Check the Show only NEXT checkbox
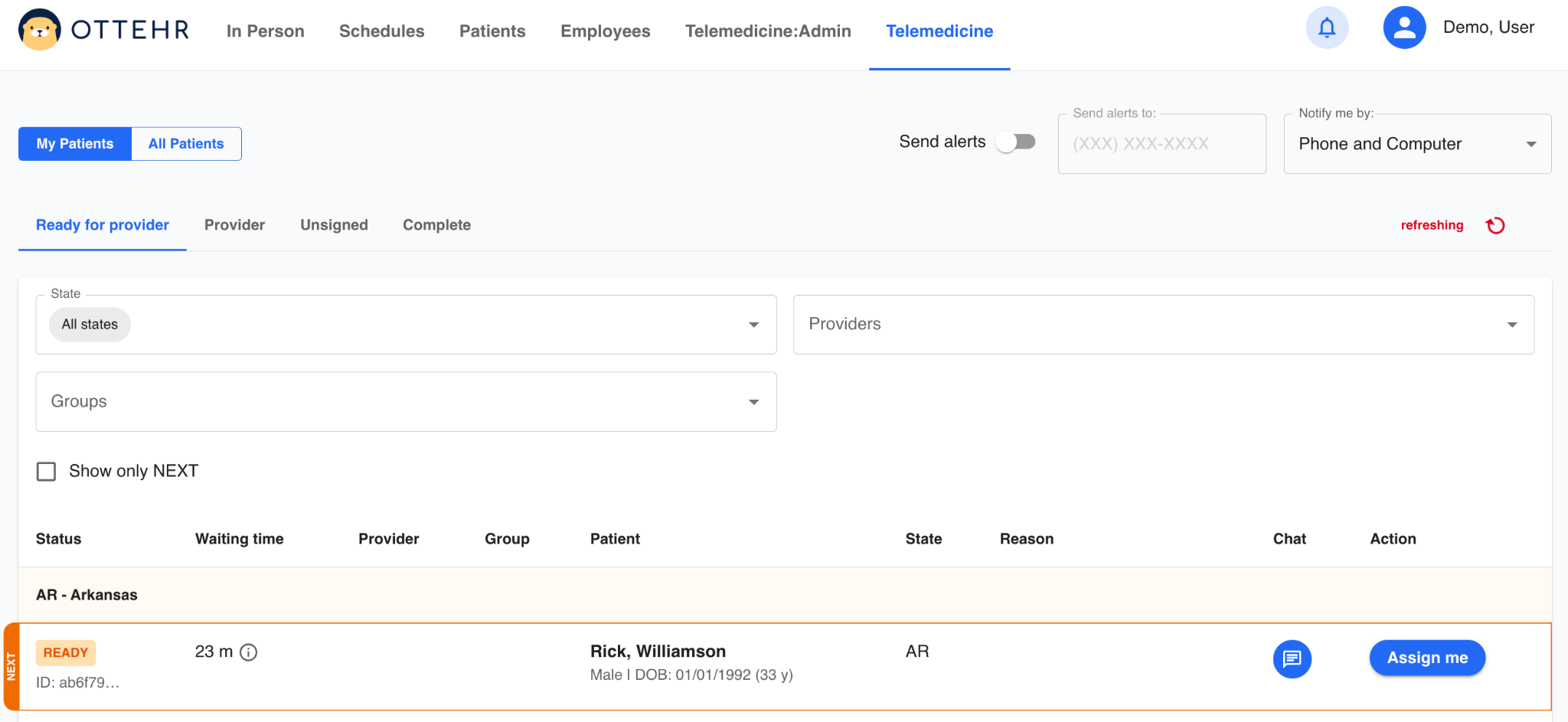This screenshot has width=1568, height=722. click(47, 472)
